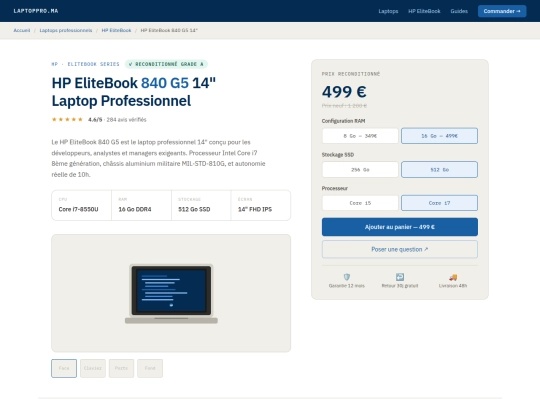Select the Ports thumbnail

[121, 368]
